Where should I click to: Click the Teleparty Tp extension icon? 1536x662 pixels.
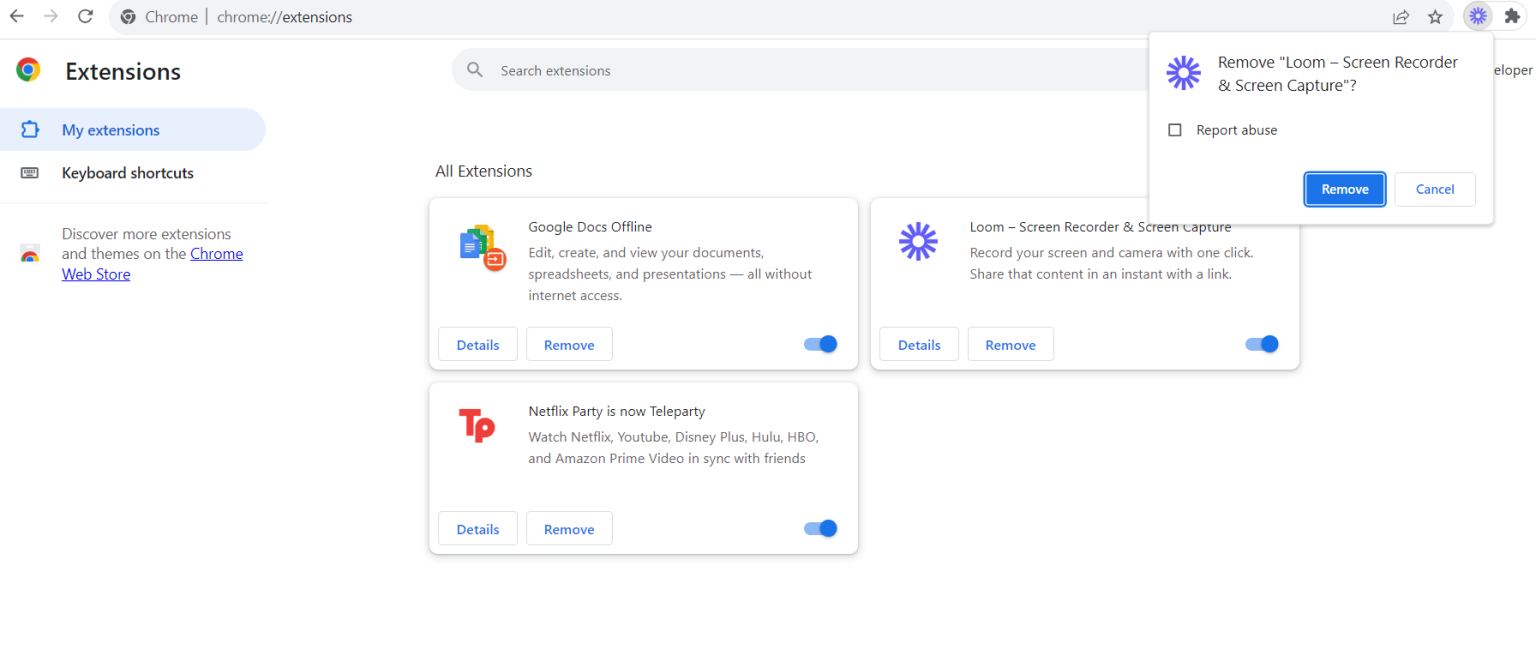477,426
